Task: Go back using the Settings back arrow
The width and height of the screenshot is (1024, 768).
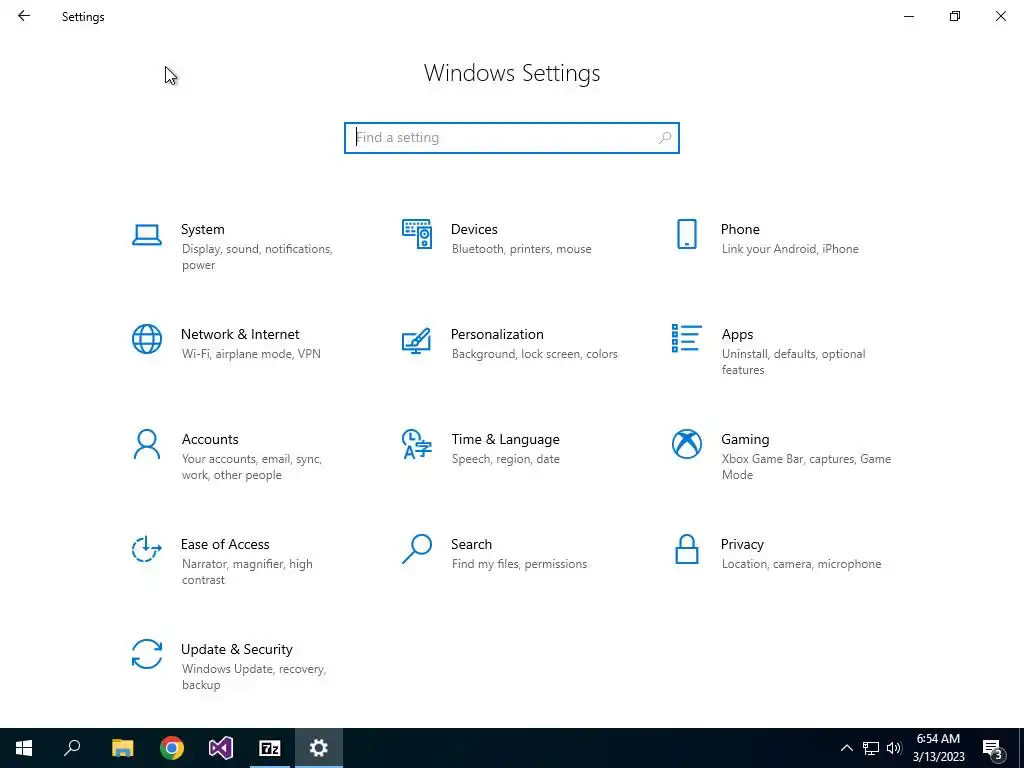Action: [x=24, y=16]
